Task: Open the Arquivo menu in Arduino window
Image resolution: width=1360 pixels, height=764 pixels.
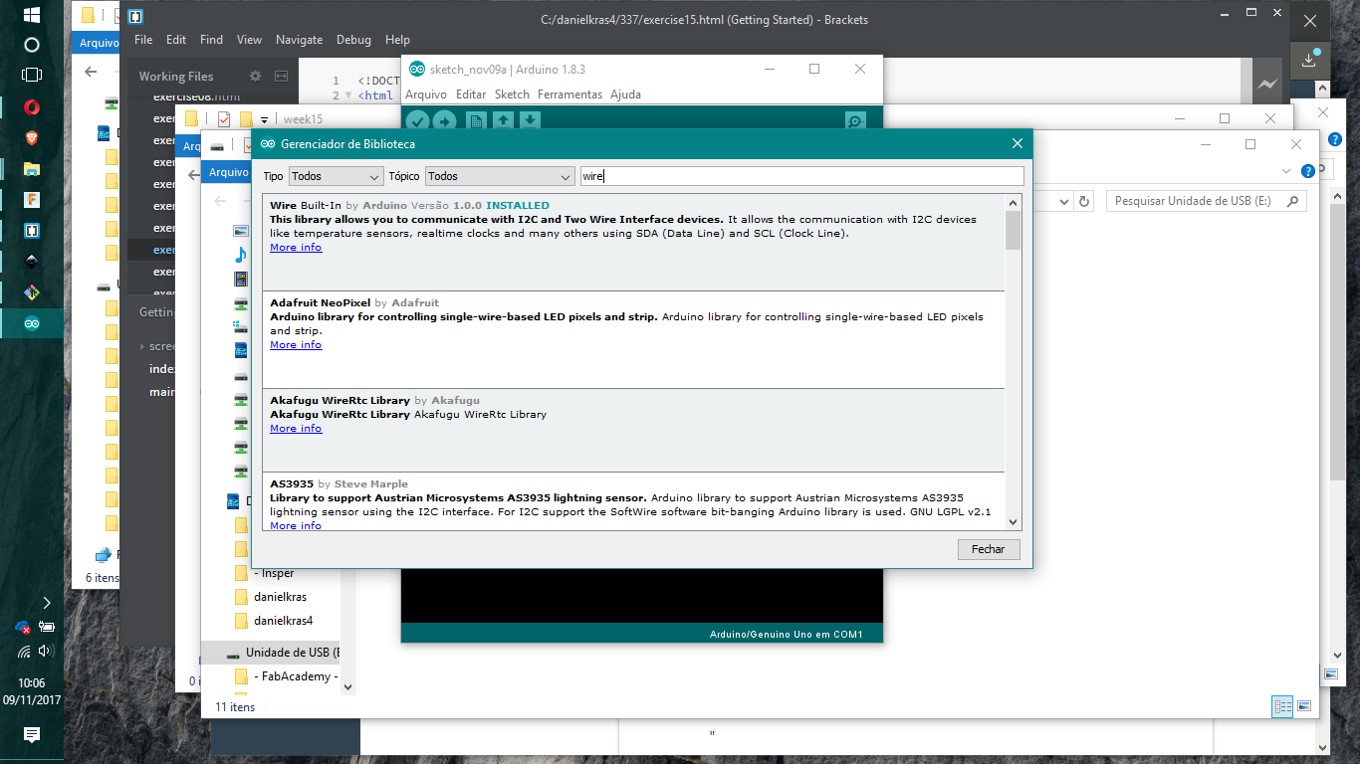Action: tap(425, 94)
